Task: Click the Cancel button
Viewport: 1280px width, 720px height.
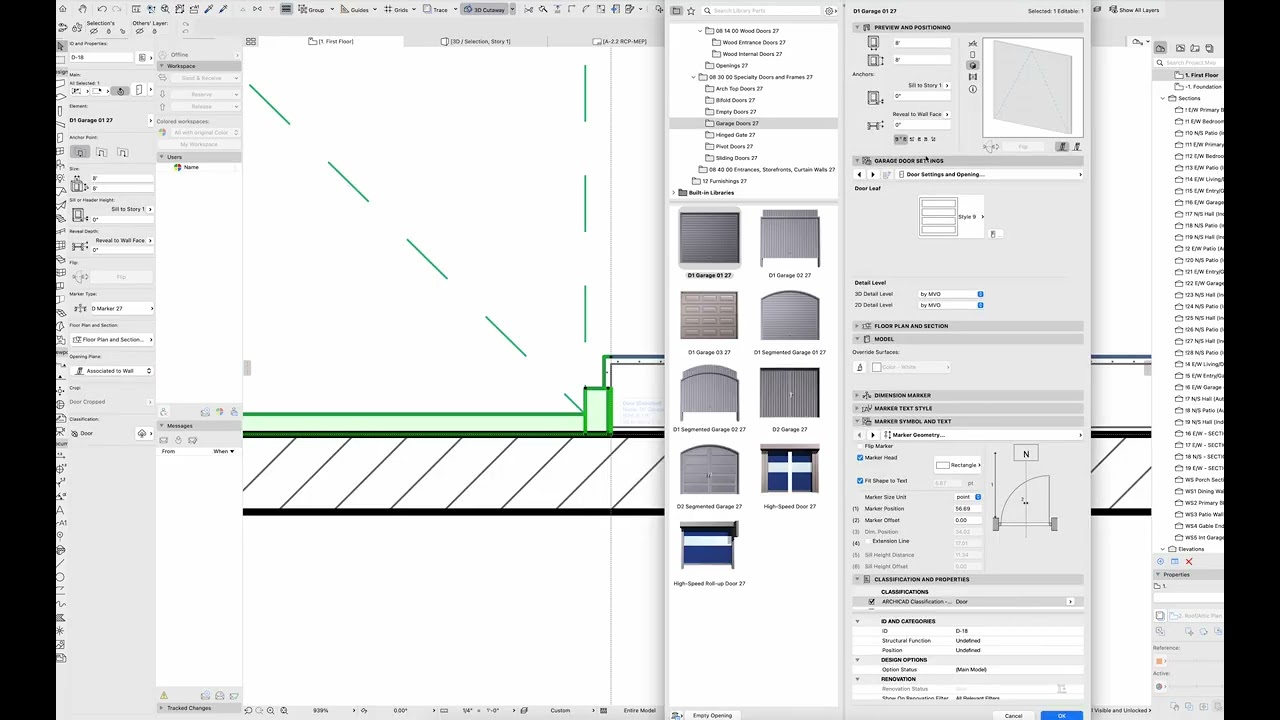Action: point(1013,715)
